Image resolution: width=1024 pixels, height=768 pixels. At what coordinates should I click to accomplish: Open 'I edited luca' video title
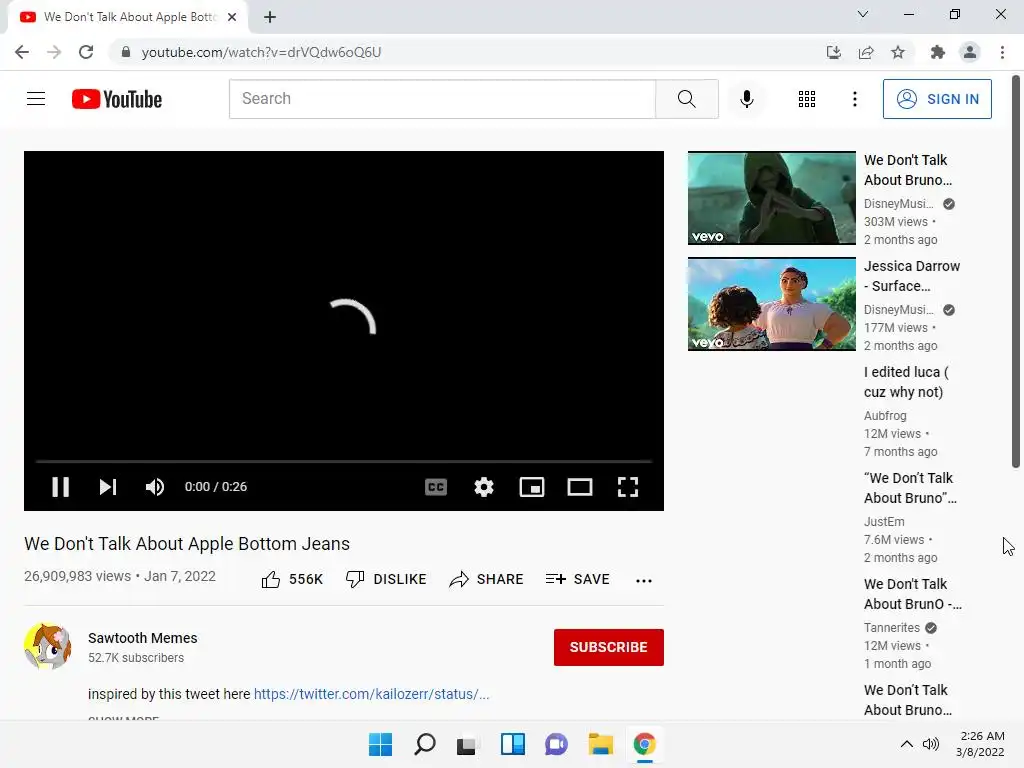906,382
